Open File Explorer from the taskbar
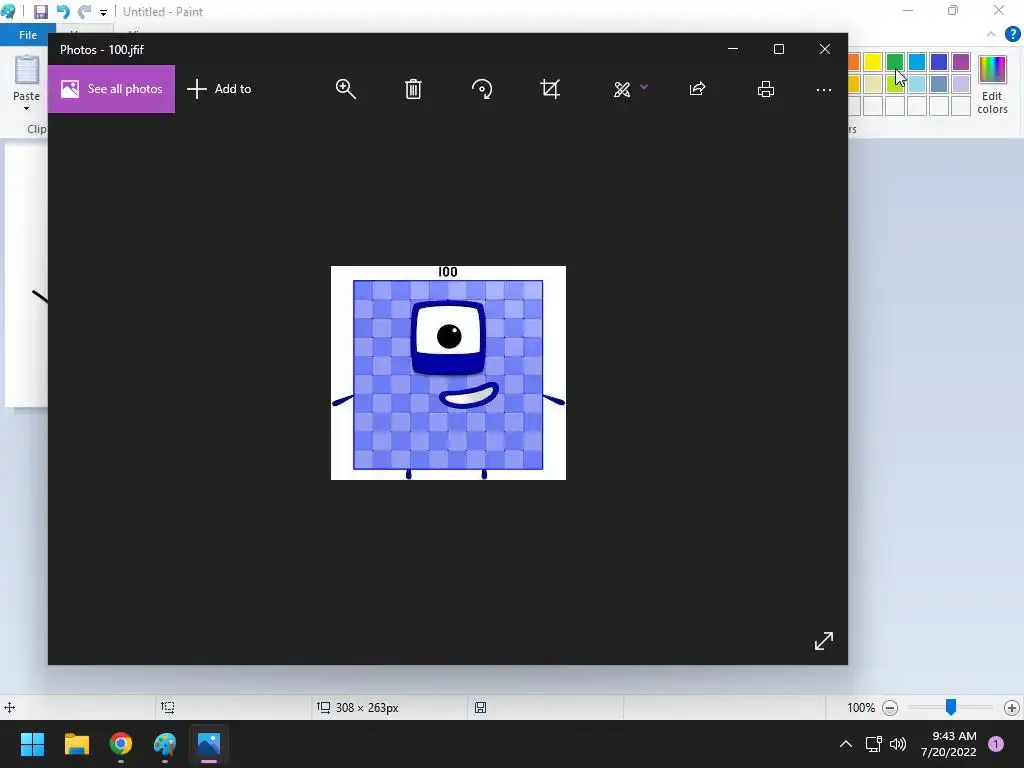1024x768 pixels. tap(76, 744)
